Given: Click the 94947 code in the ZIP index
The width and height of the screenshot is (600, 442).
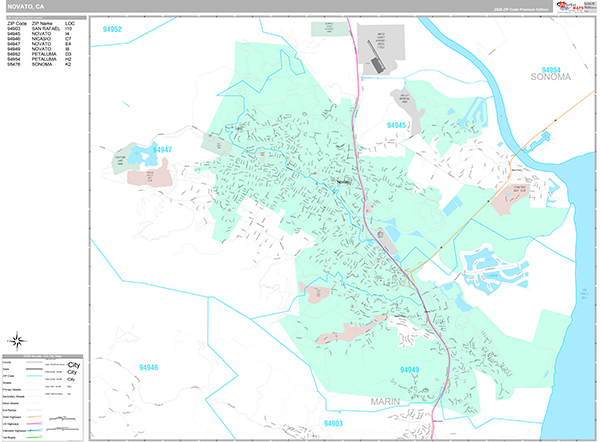Looking at the screenshot, I should point(13,44).
